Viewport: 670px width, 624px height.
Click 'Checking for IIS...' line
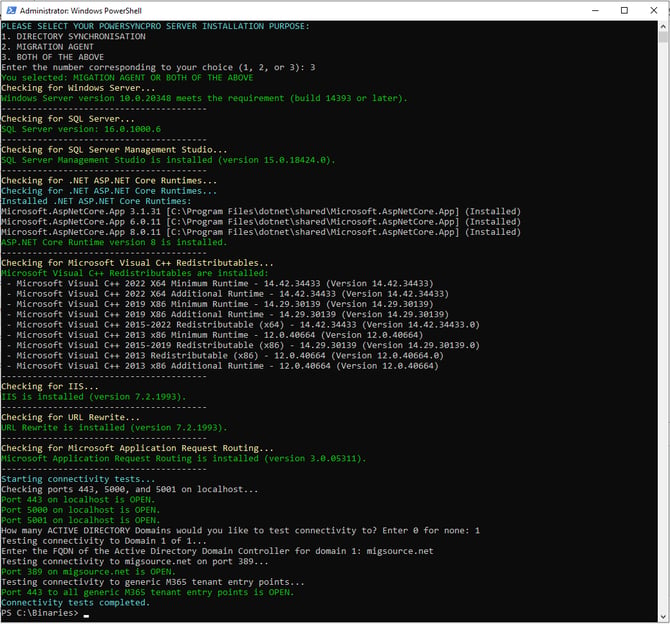pyautogui.click(x=50, y=386)
